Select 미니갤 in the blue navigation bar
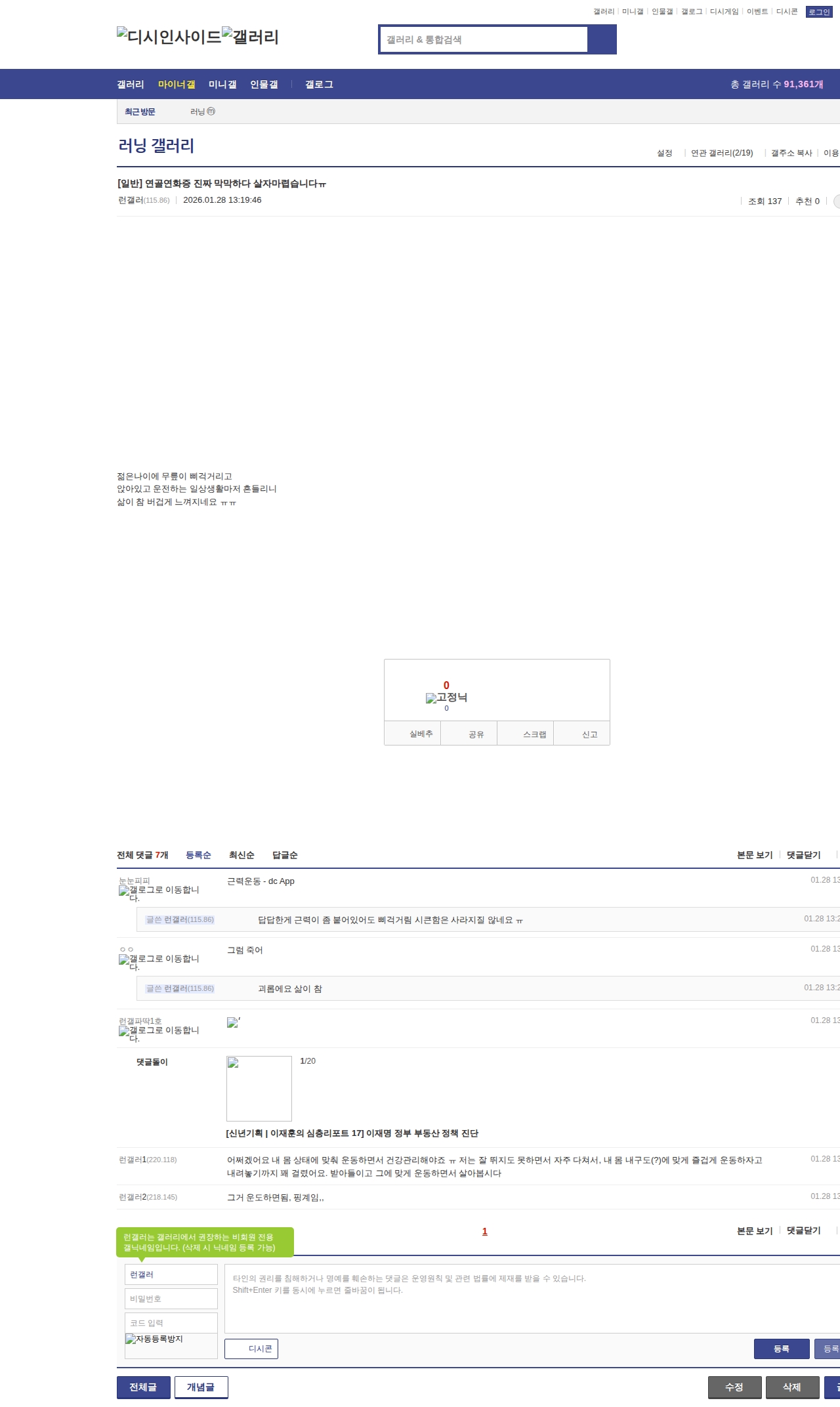The height and width of the screenshot is (1407, 840). coord(222,85)
